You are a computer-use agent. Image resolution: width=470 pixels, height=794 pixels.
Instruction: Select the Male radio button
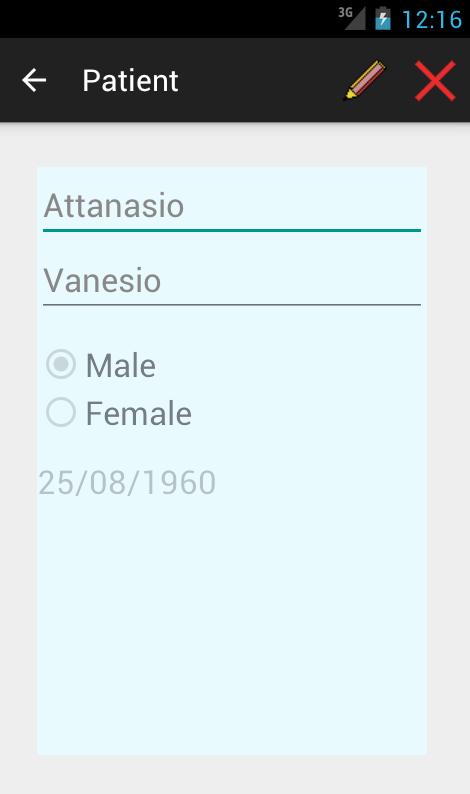pos(61,364)
